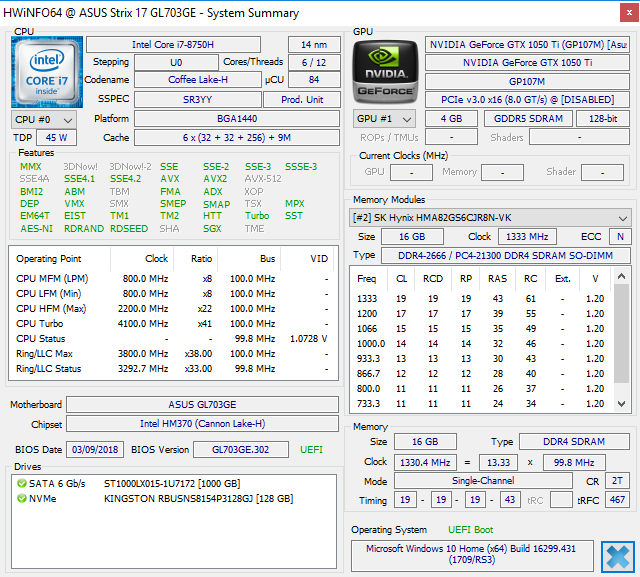
Task: Select the KINGSTON RBUSNS8154P3128GJ drive entry
Action: [173, 498]
